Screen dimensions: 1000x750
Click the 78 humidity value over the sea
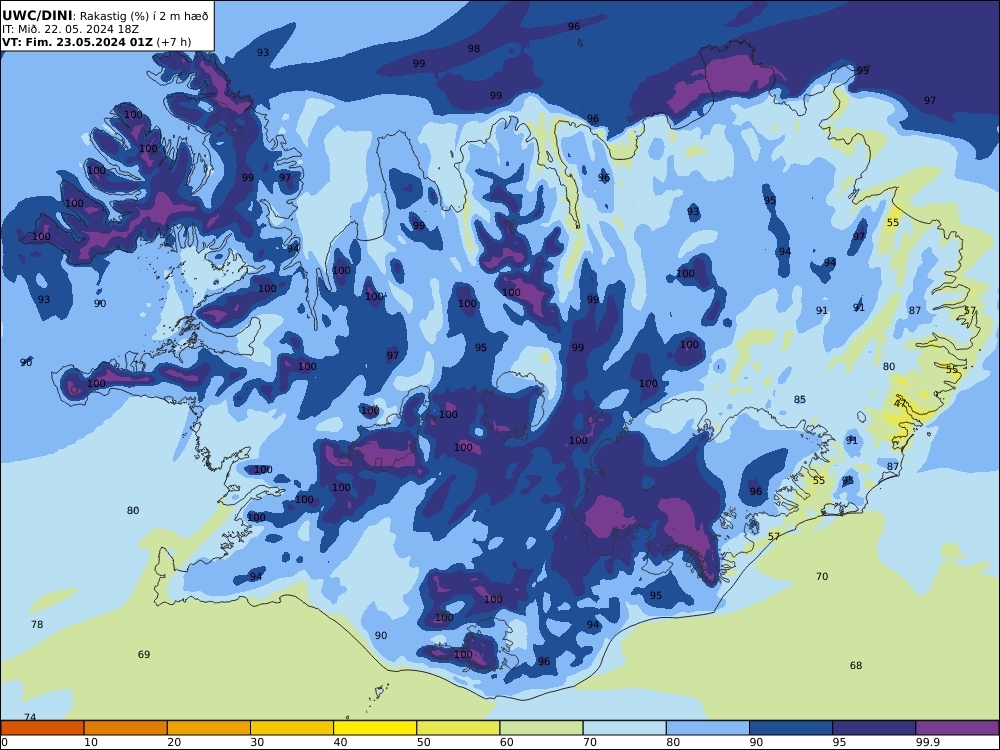[37, 624]
